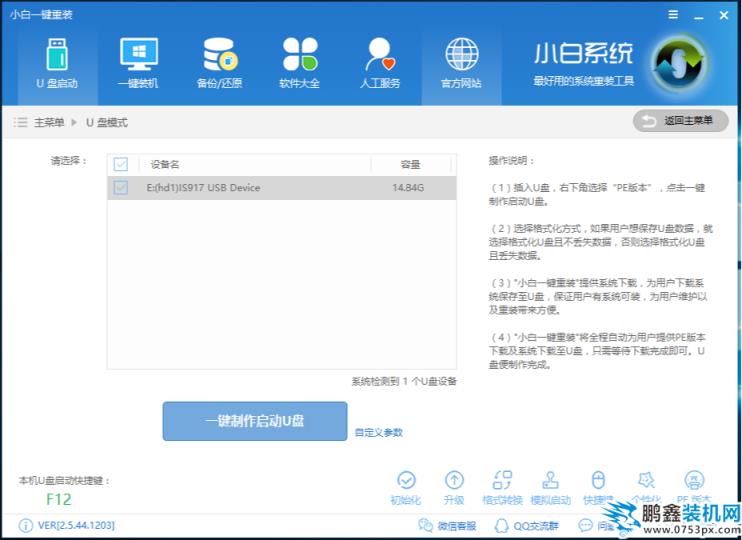Click the F12 hotkey text

[59, 499]
